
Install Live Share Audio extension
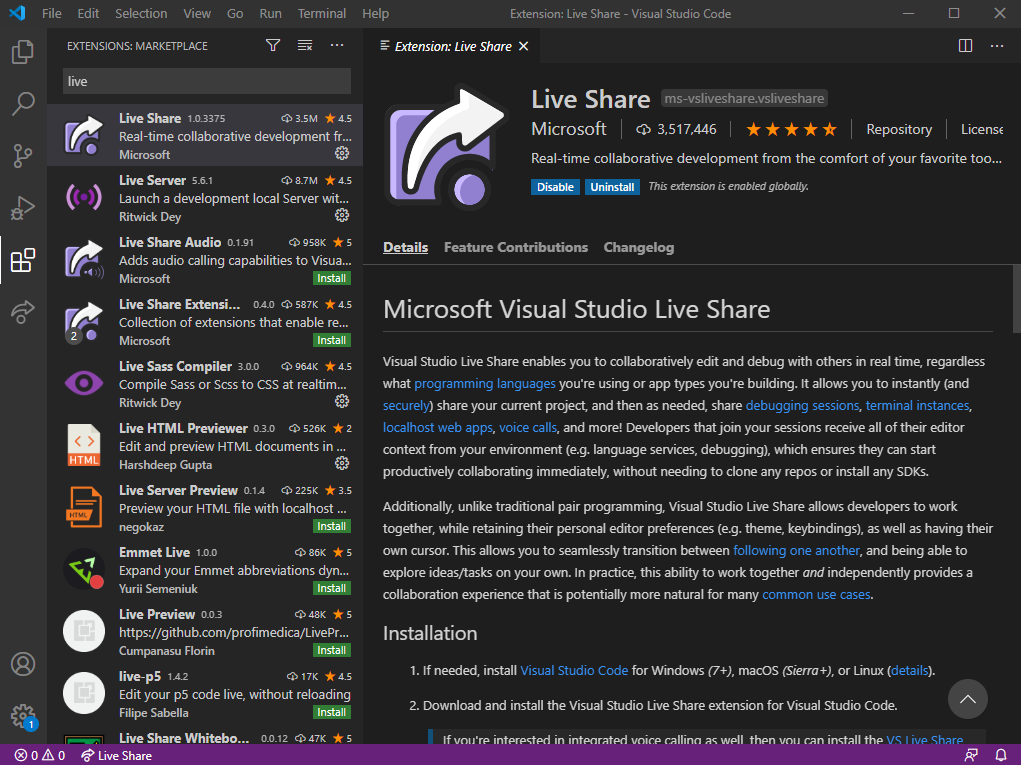click(x=331, y=278)
